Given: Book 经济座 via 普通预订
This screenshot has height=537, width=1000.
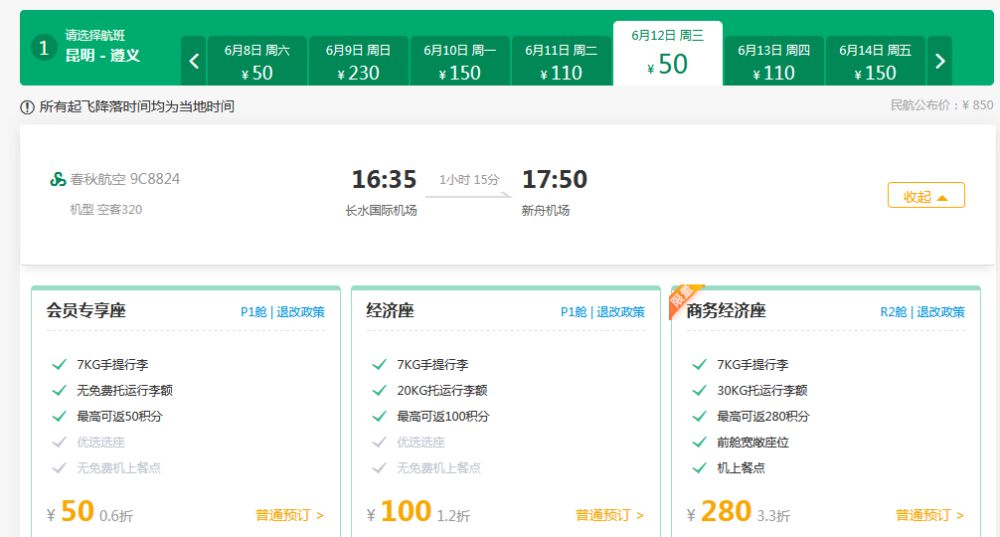Looking at the screenshot, I should pos(610,515).
